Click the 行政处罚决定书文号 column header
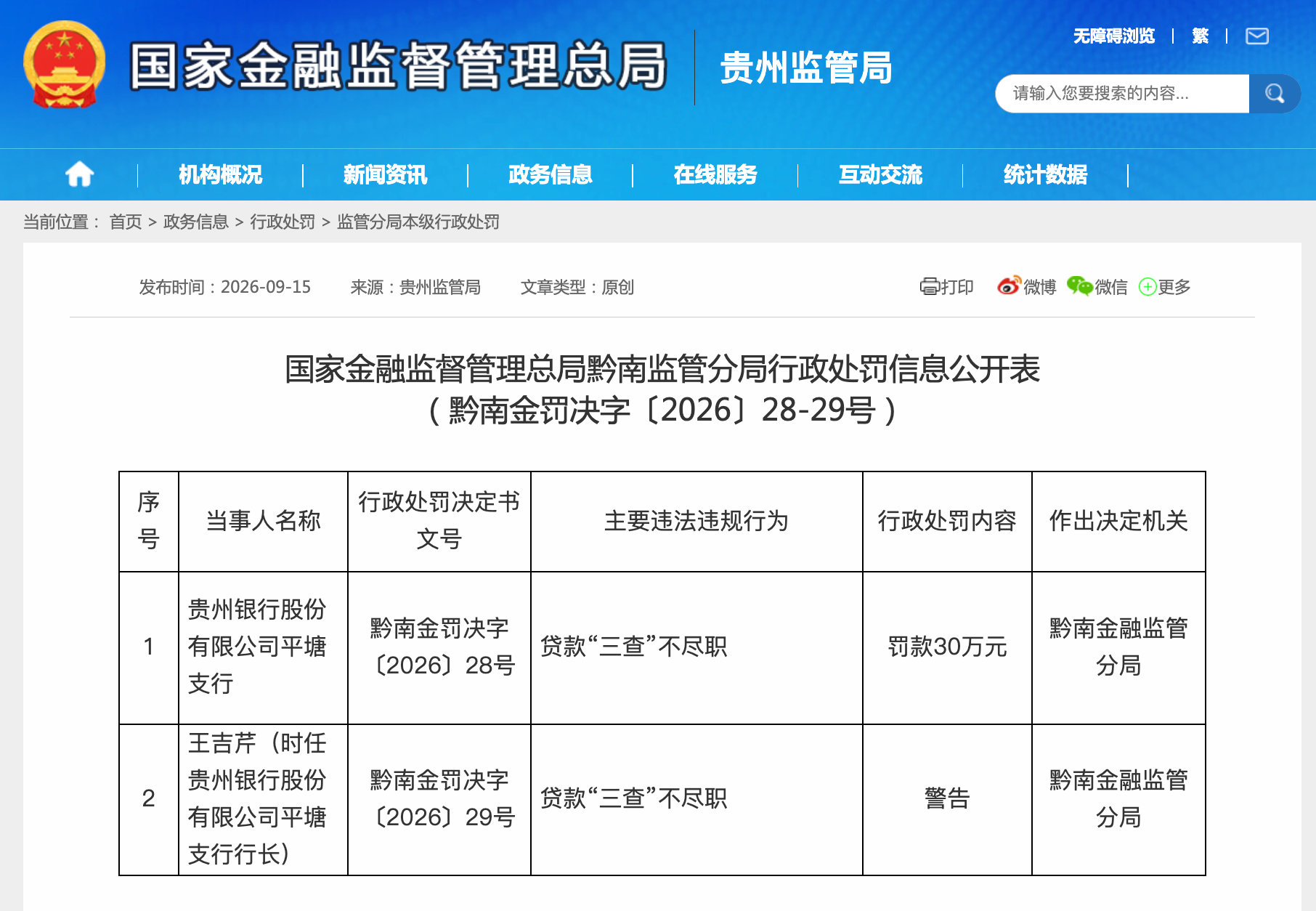The width and height of the screenshot is (1316, 911). (x=439, y=521)
